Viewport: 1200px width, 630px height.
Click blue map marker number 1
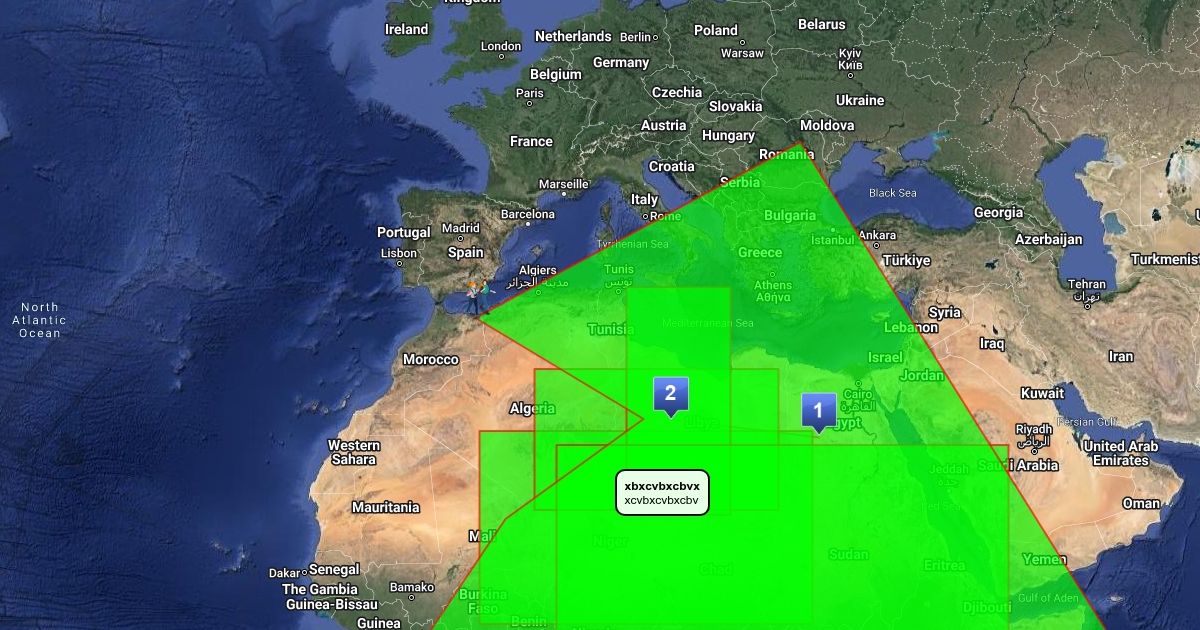pyautogui.click(x=818, y=411)
